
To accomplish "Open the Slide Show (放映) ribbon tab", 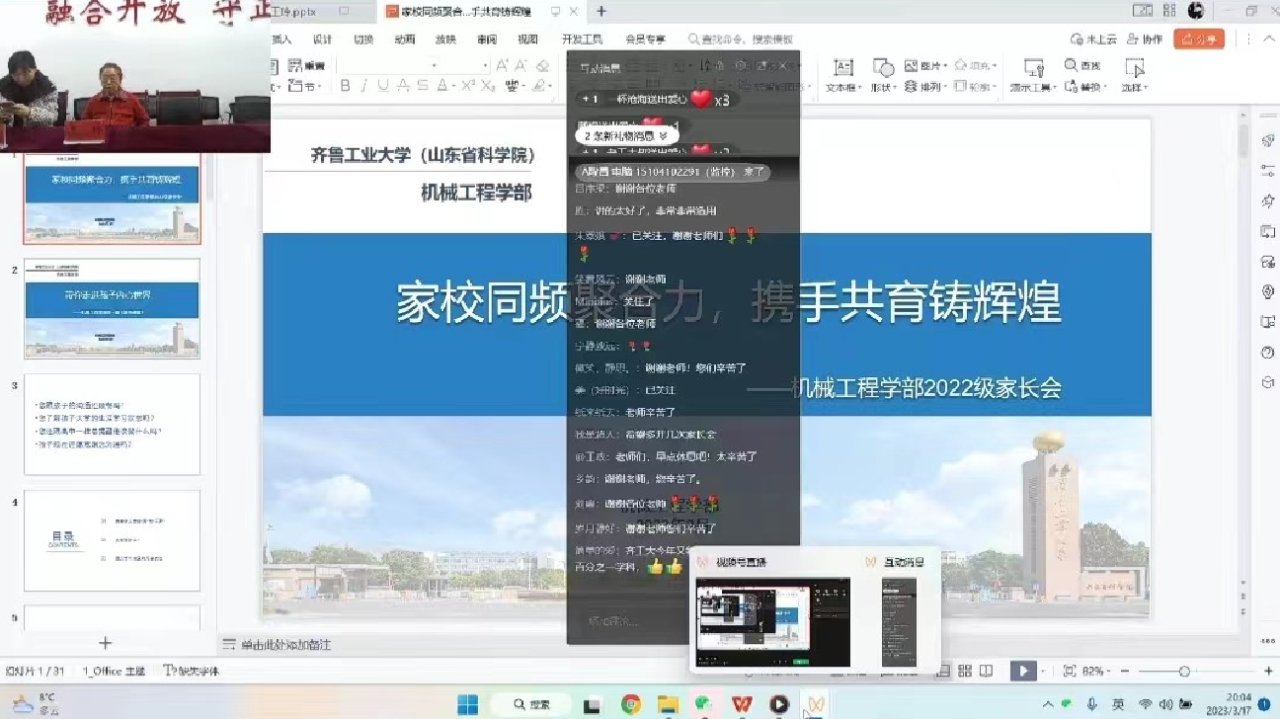I will [445, 39].
